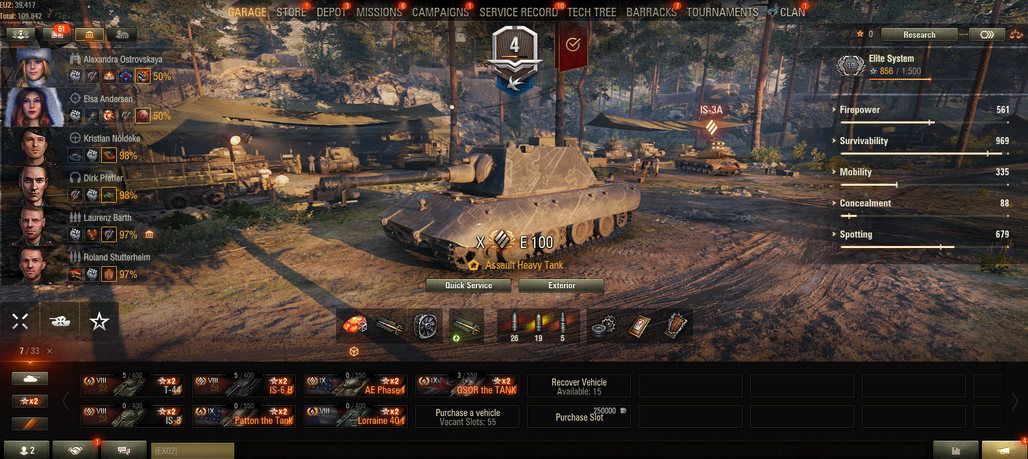
Task: Click the Research button
Action: (x=919, y=35)
